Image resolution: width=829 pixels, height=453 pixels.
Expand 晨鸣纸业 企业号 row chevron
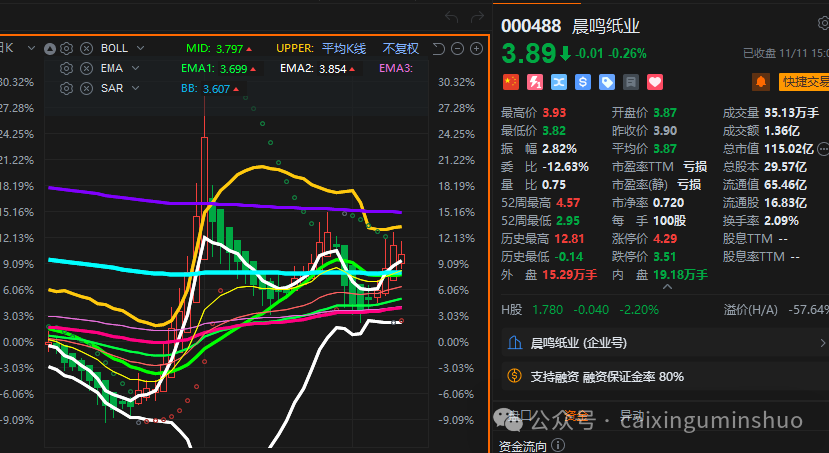[823, 343]
